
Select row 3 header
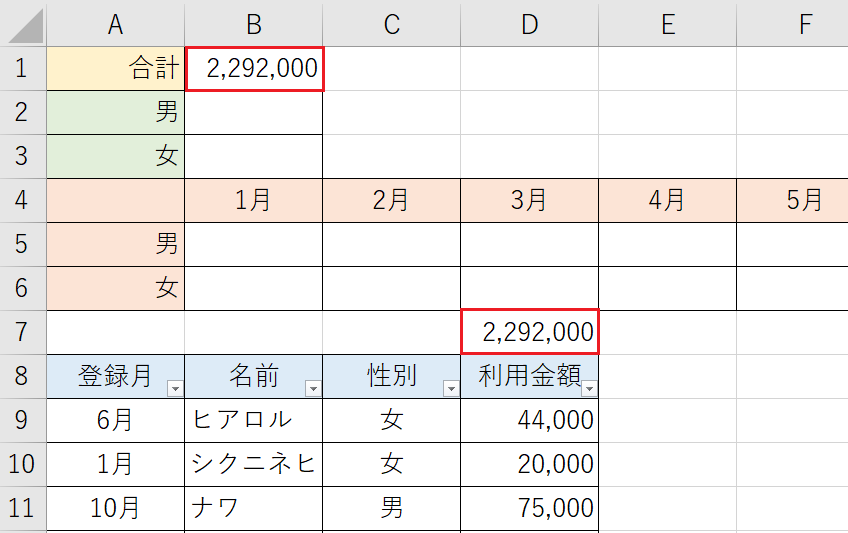point(23,156)
